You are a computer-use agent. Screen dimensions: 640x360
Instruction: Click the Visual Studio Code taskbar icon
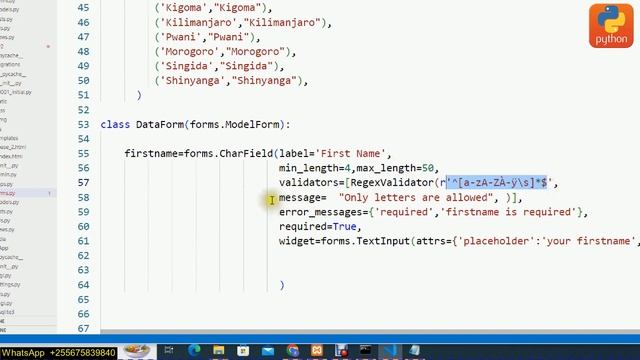coord(390,350)
